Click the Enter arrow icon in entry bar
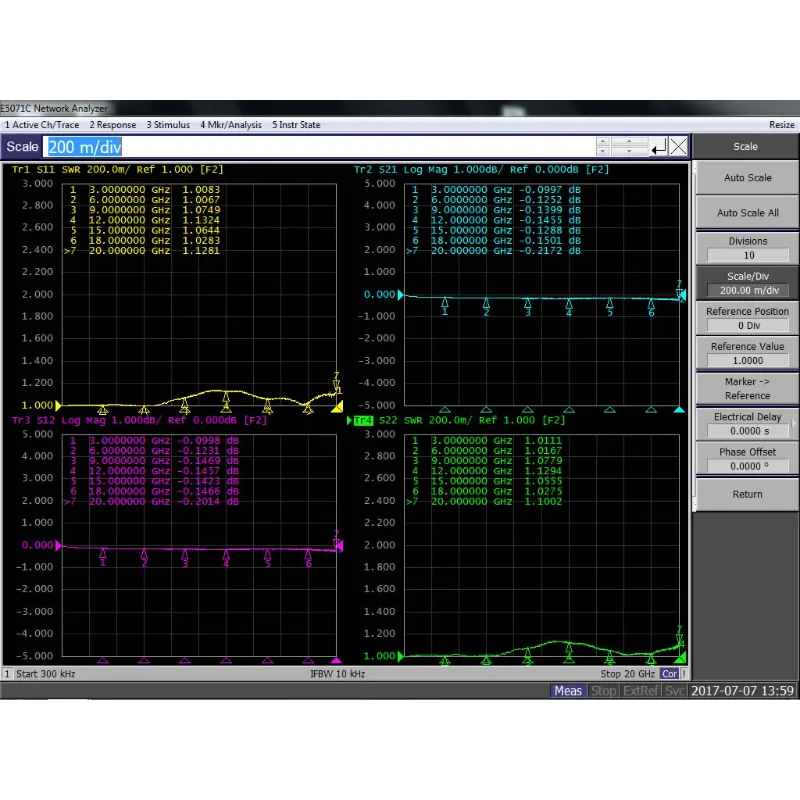 (659, 147)
